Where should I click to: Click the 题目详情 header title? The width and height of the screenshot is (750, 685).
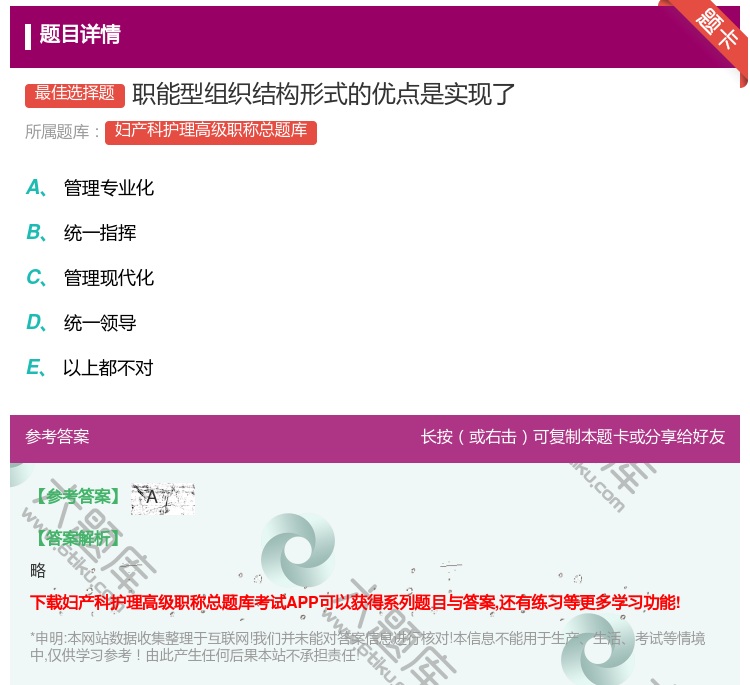pos(80,34)
